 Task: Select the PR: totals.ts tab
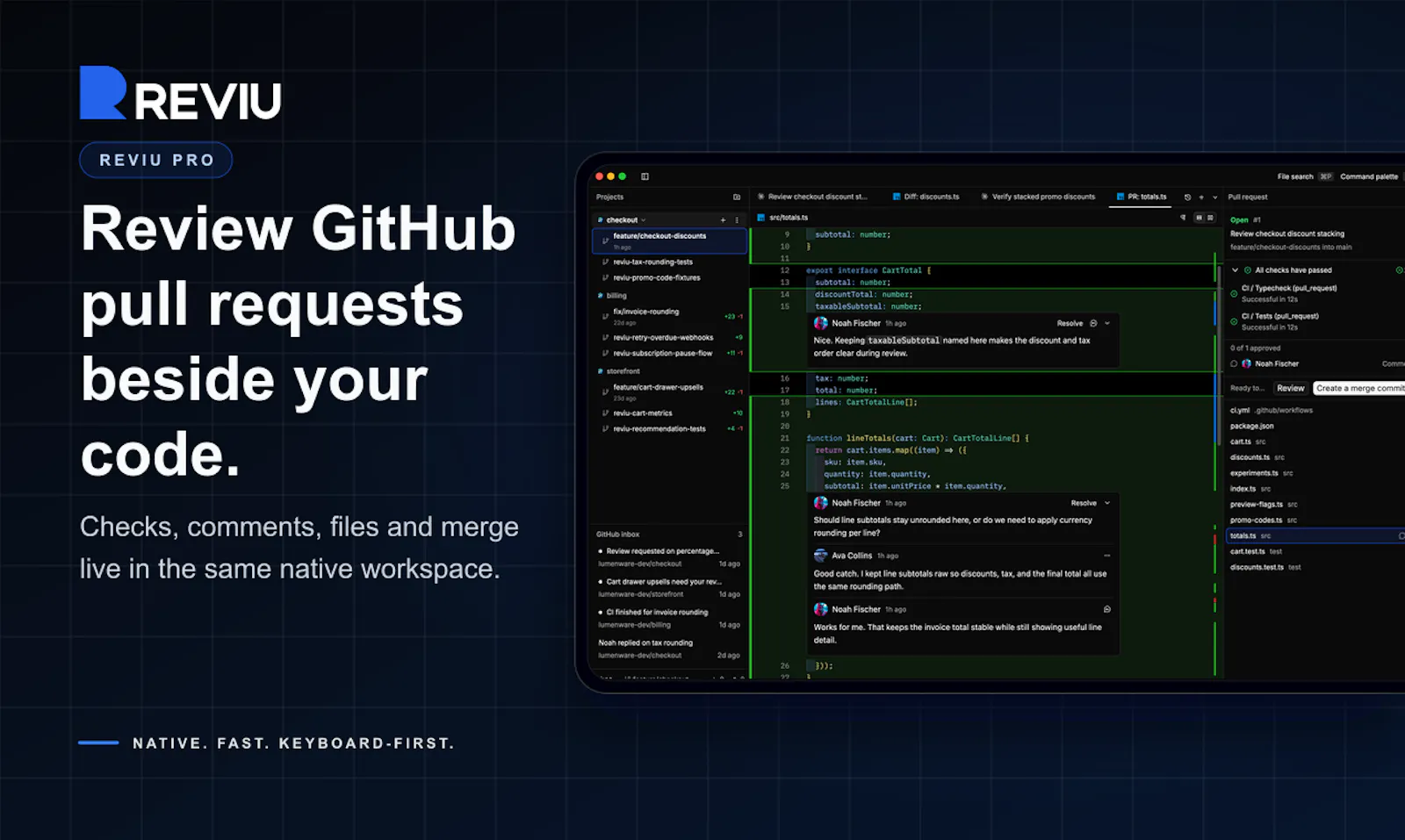pyautogui.click(x=1142, y=197)
